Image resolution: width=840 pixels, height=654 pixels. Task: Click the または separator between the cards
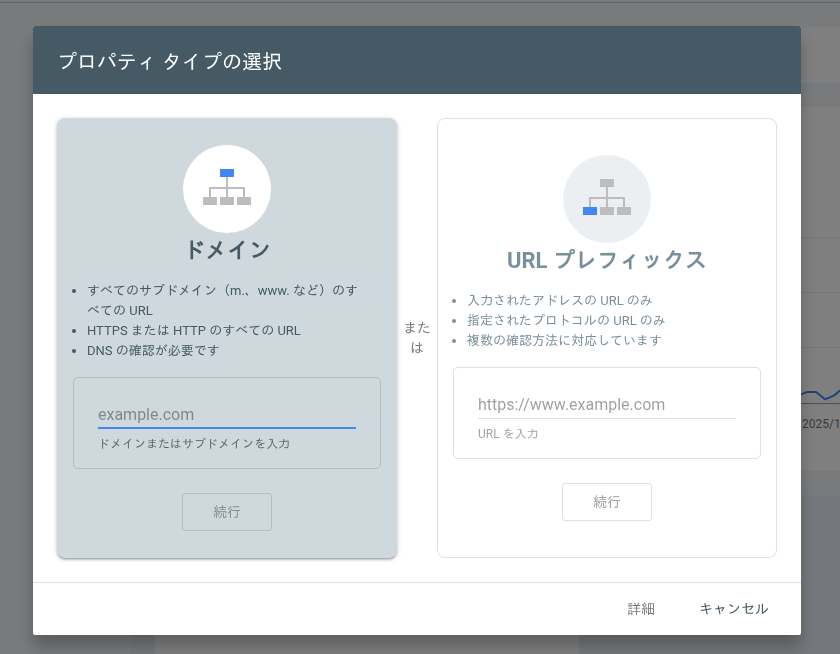(417, 335)
